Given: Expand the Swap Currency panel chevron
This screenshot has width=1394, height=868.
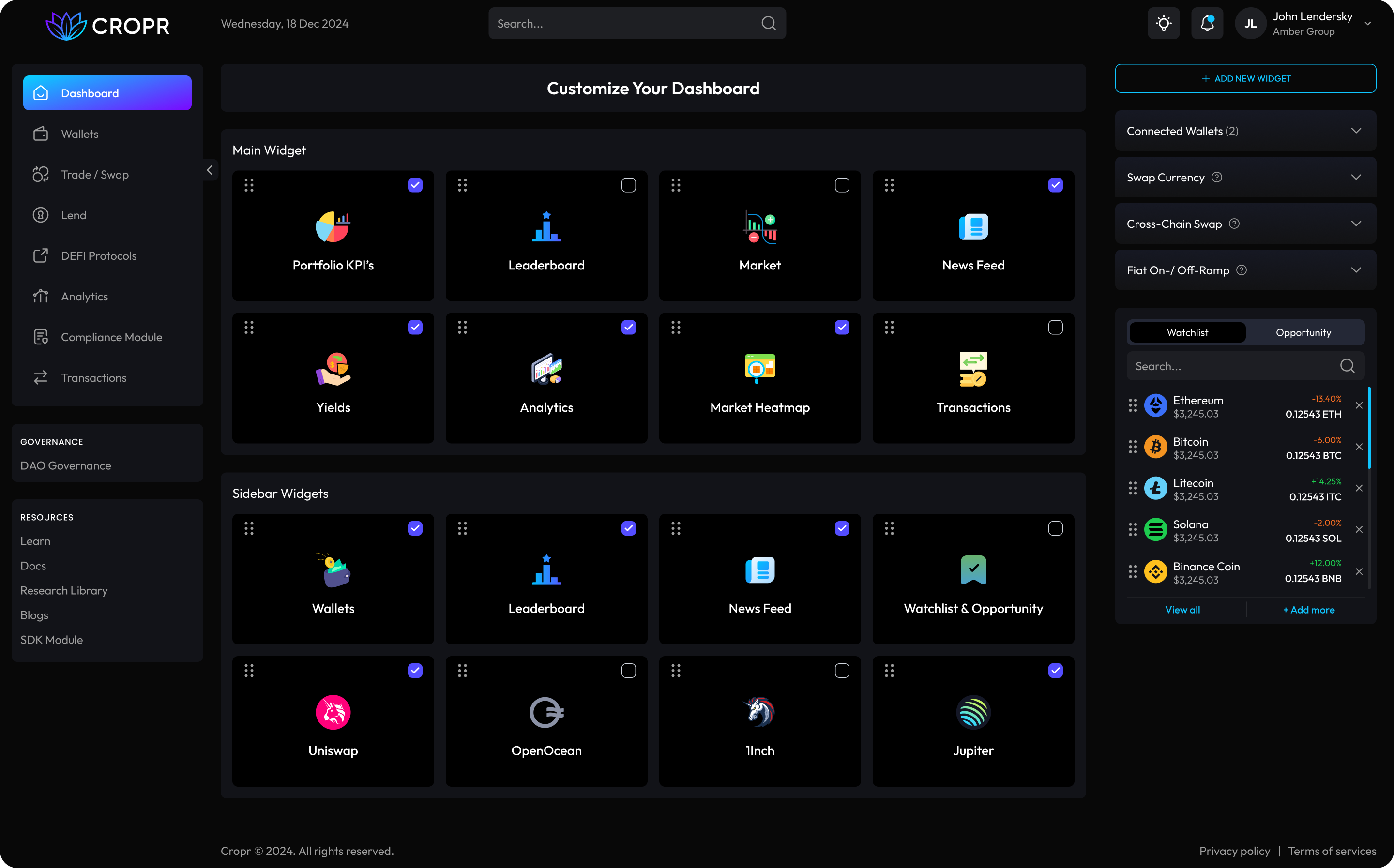Looking at the screenshot, I should coord(1356,178).
